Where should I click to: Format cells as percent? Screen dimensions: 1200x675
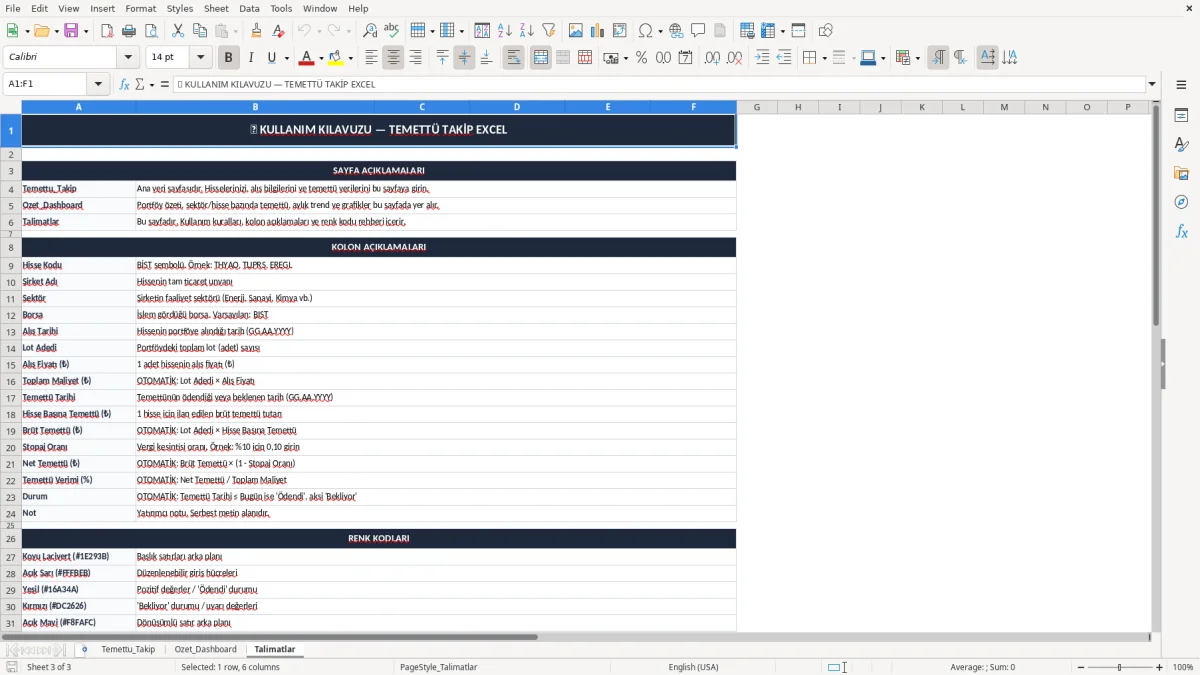coord(641,58)
